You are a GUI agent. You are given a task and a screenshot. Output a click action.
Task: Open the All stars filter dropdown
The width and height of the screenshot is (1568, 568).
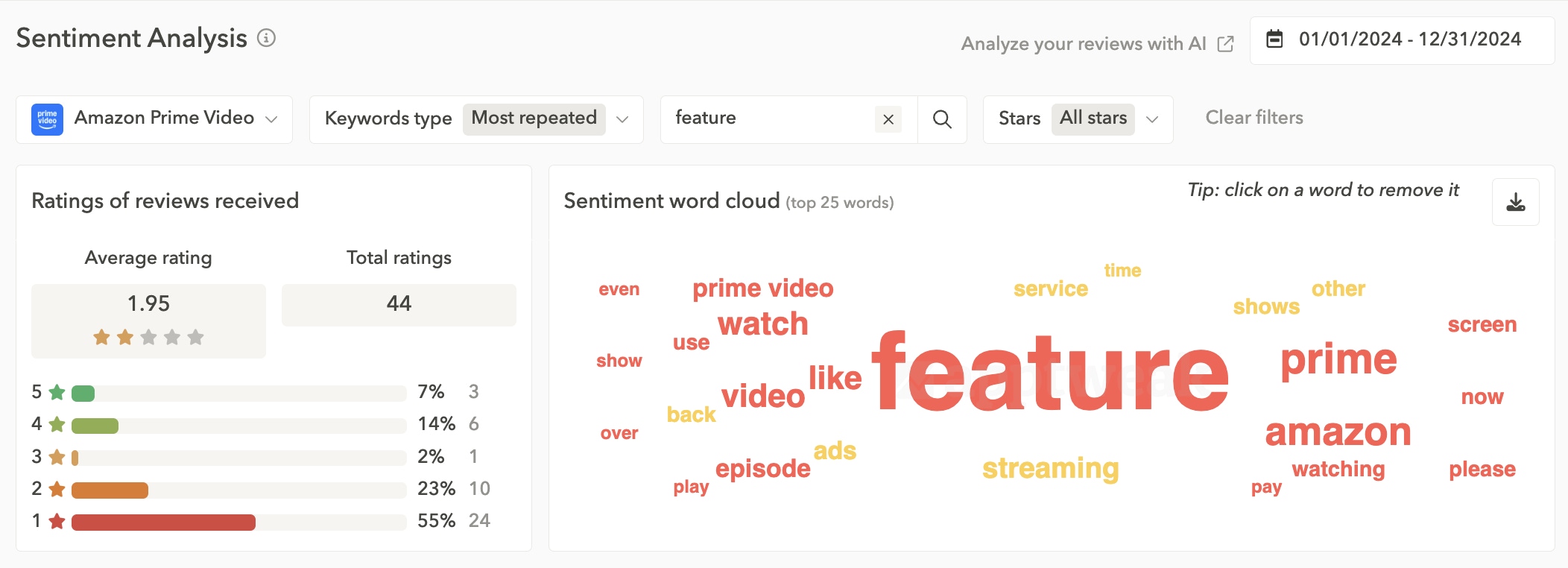coord(1152,119)
